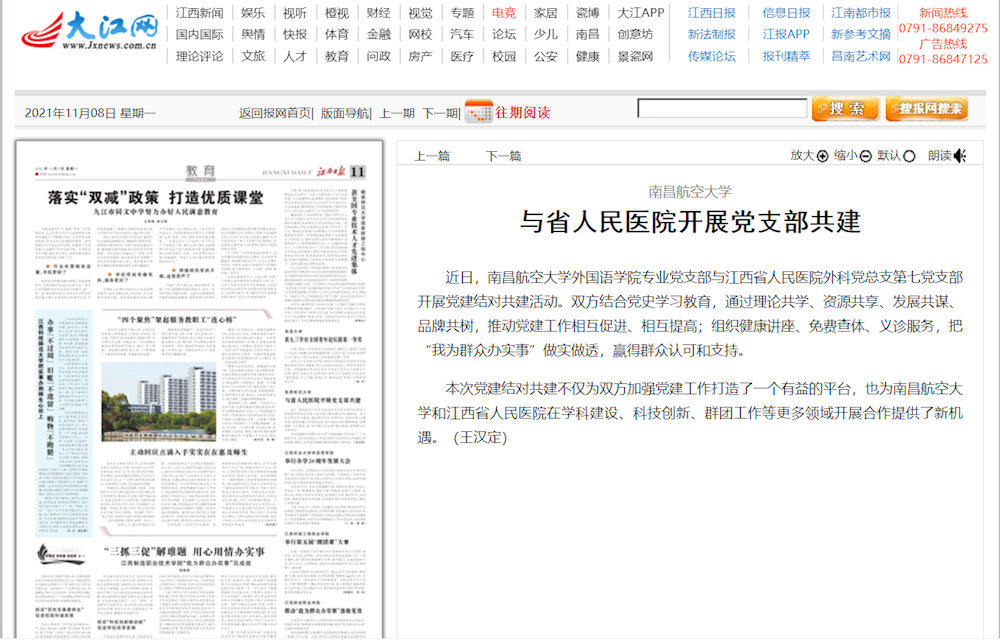Click 返回报网首页 link

[275, 113]
